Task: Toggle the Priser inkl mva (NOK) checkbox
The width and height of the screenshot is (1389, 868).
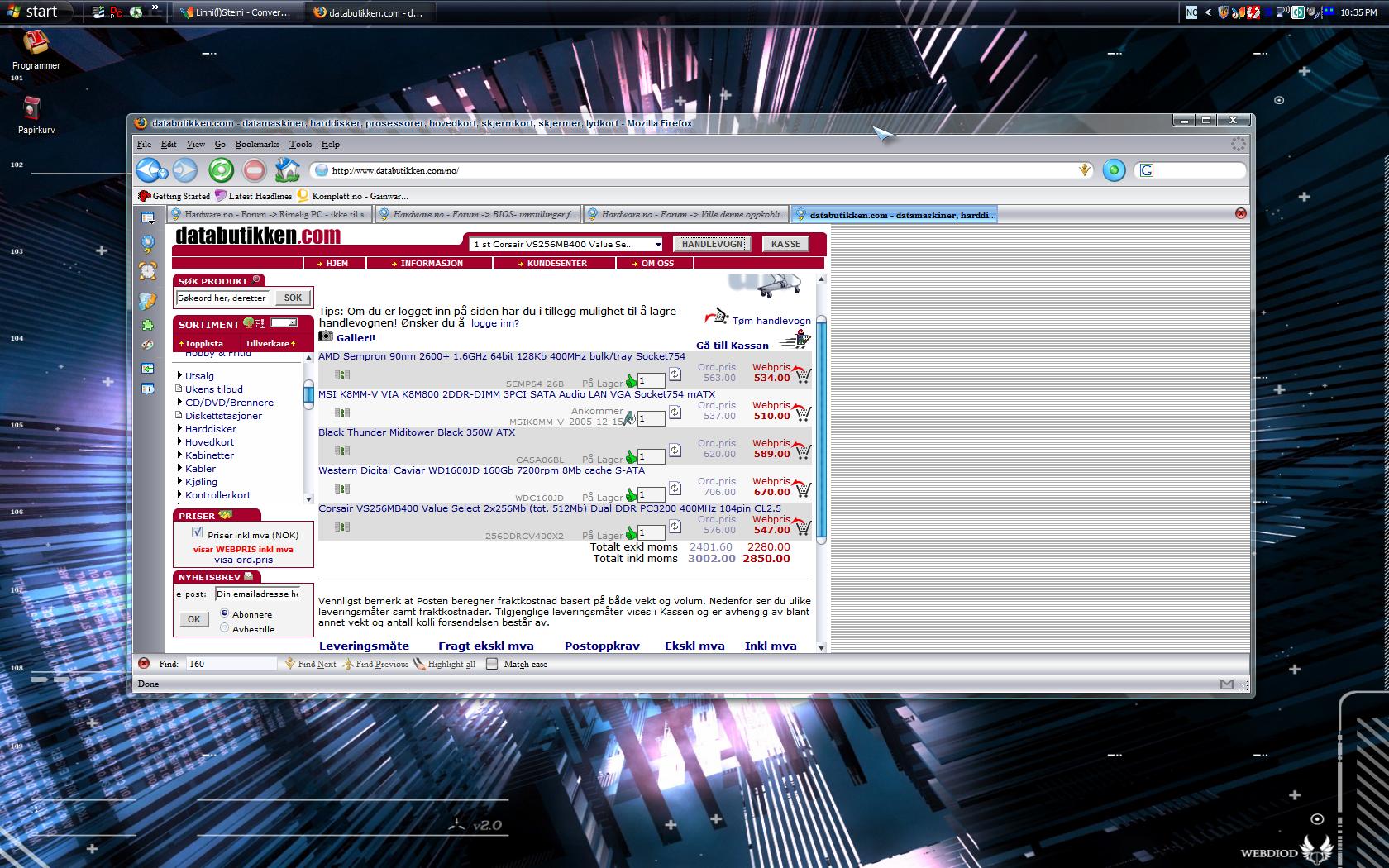Action: pos(197,532)
